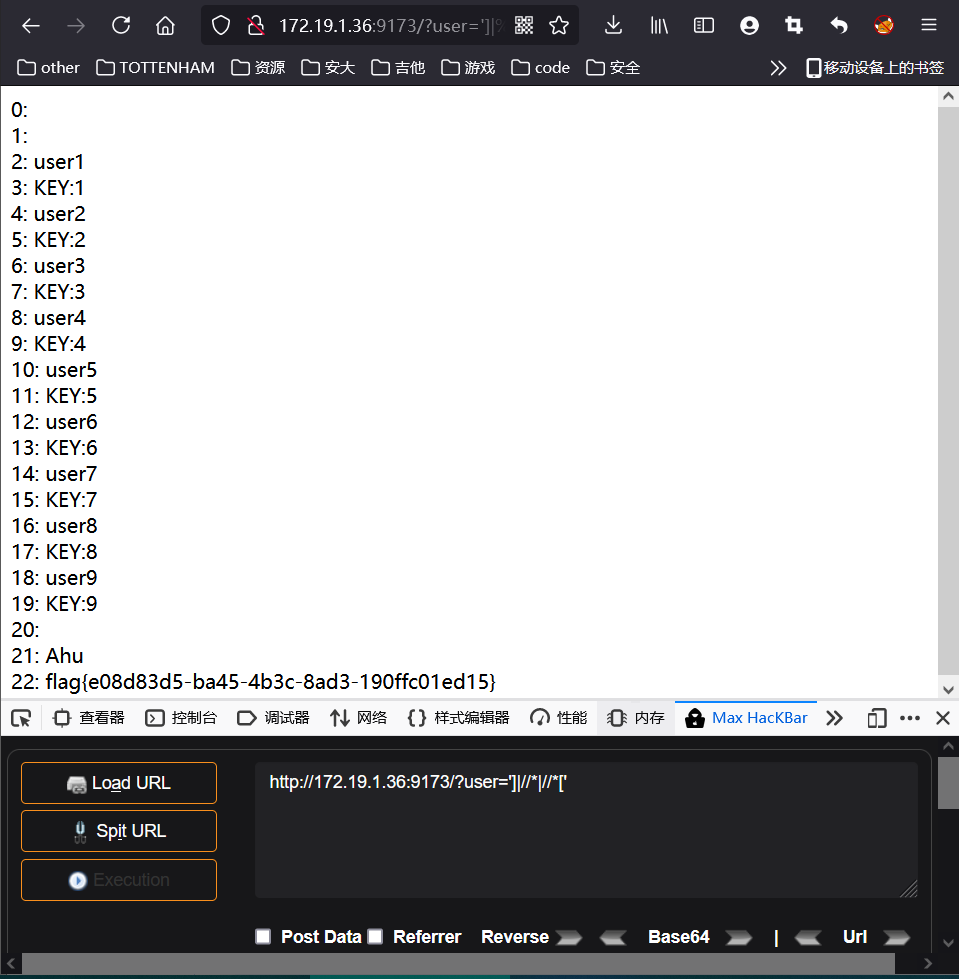Toggle responsive design mode icon
The image size is (959, 979).
click(877, 718)
